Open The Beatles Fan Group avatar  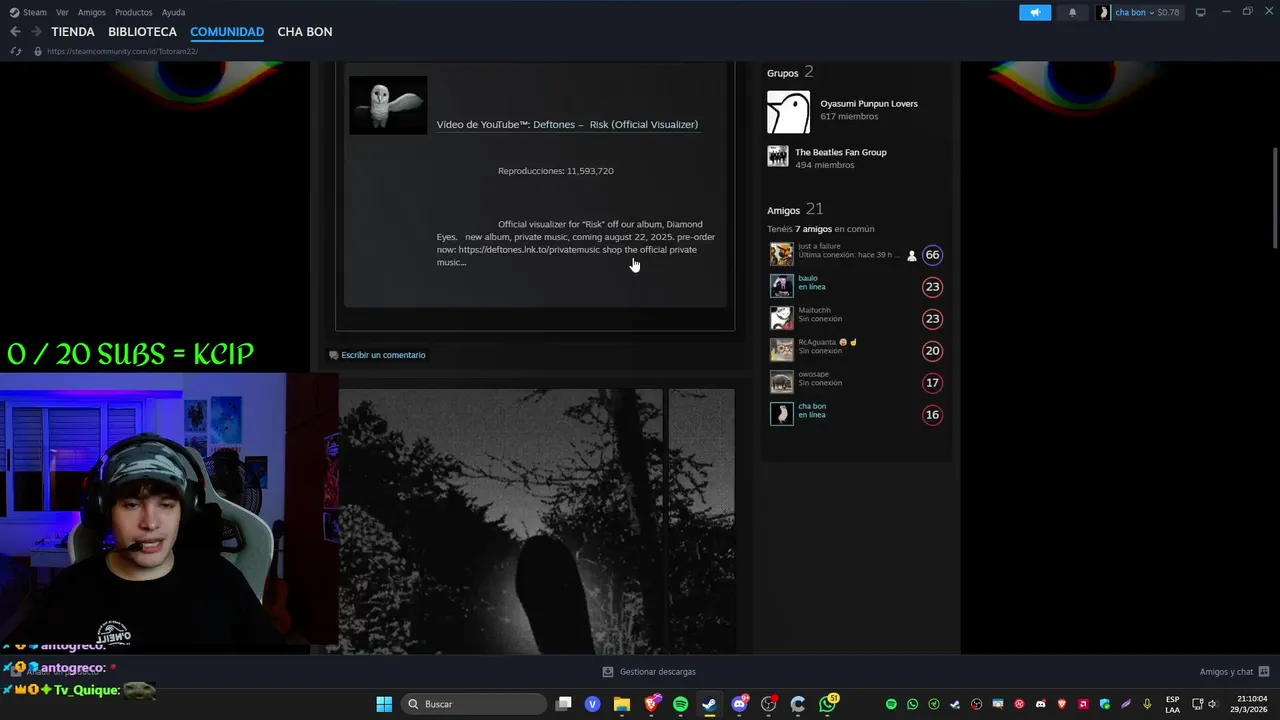click(778, 156)
